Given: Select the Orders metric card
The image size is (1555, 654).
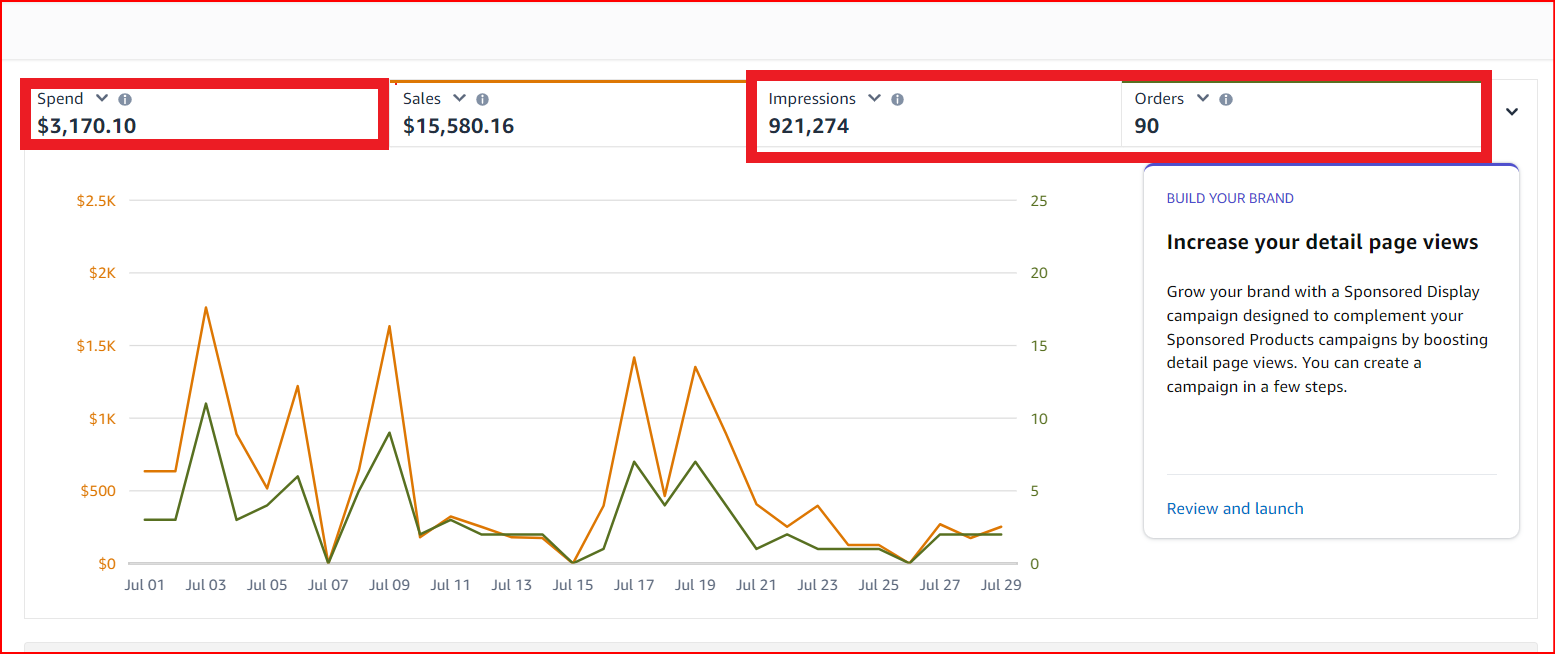Looking at the screenshot, I should [1300, 112].
